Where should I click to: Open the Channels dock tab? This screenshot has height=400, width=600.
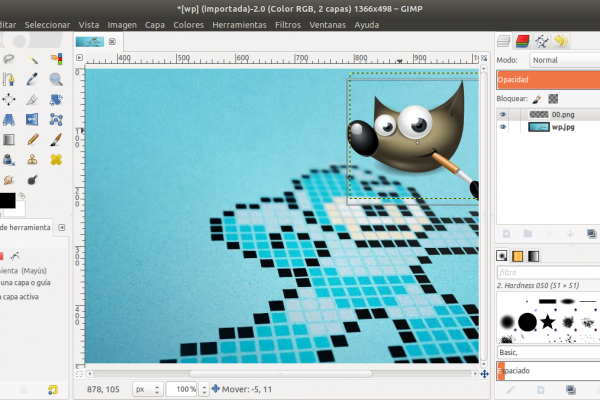click(522, 41)
